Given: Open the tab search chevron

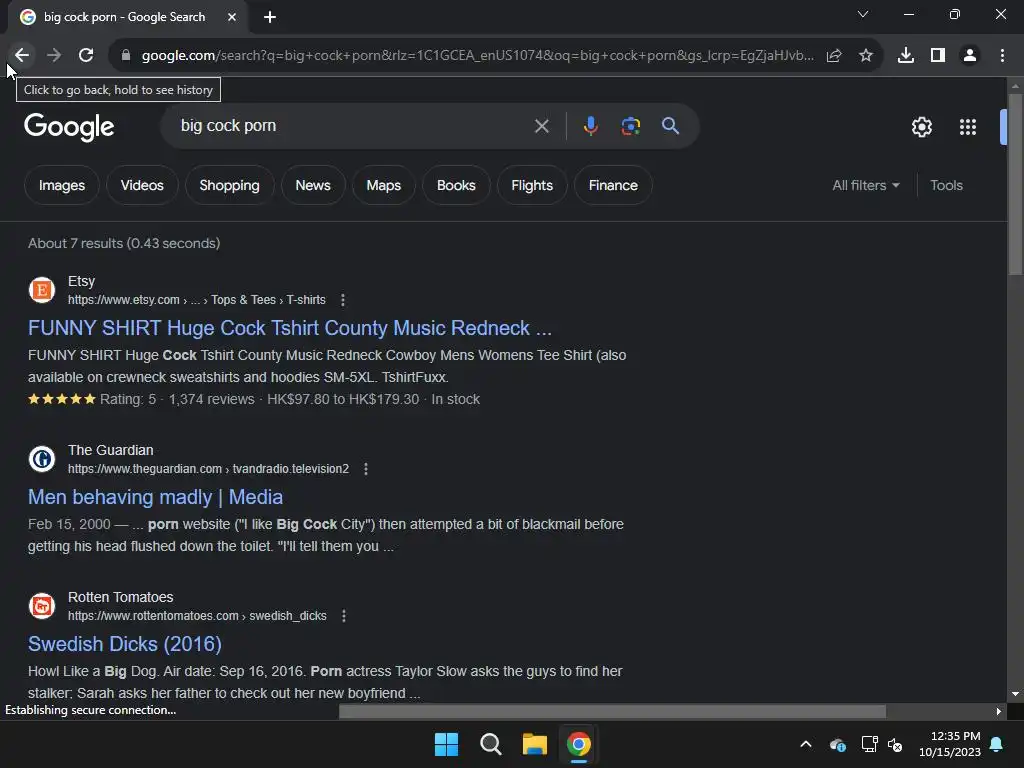Looking at the screenshot, I should coord(863,14).
